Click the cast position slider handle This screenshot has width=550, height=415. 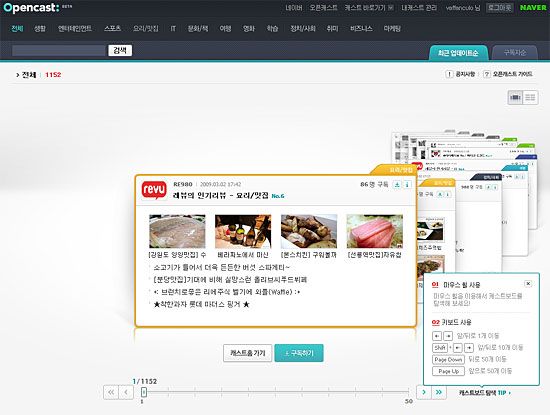[144, 392]
